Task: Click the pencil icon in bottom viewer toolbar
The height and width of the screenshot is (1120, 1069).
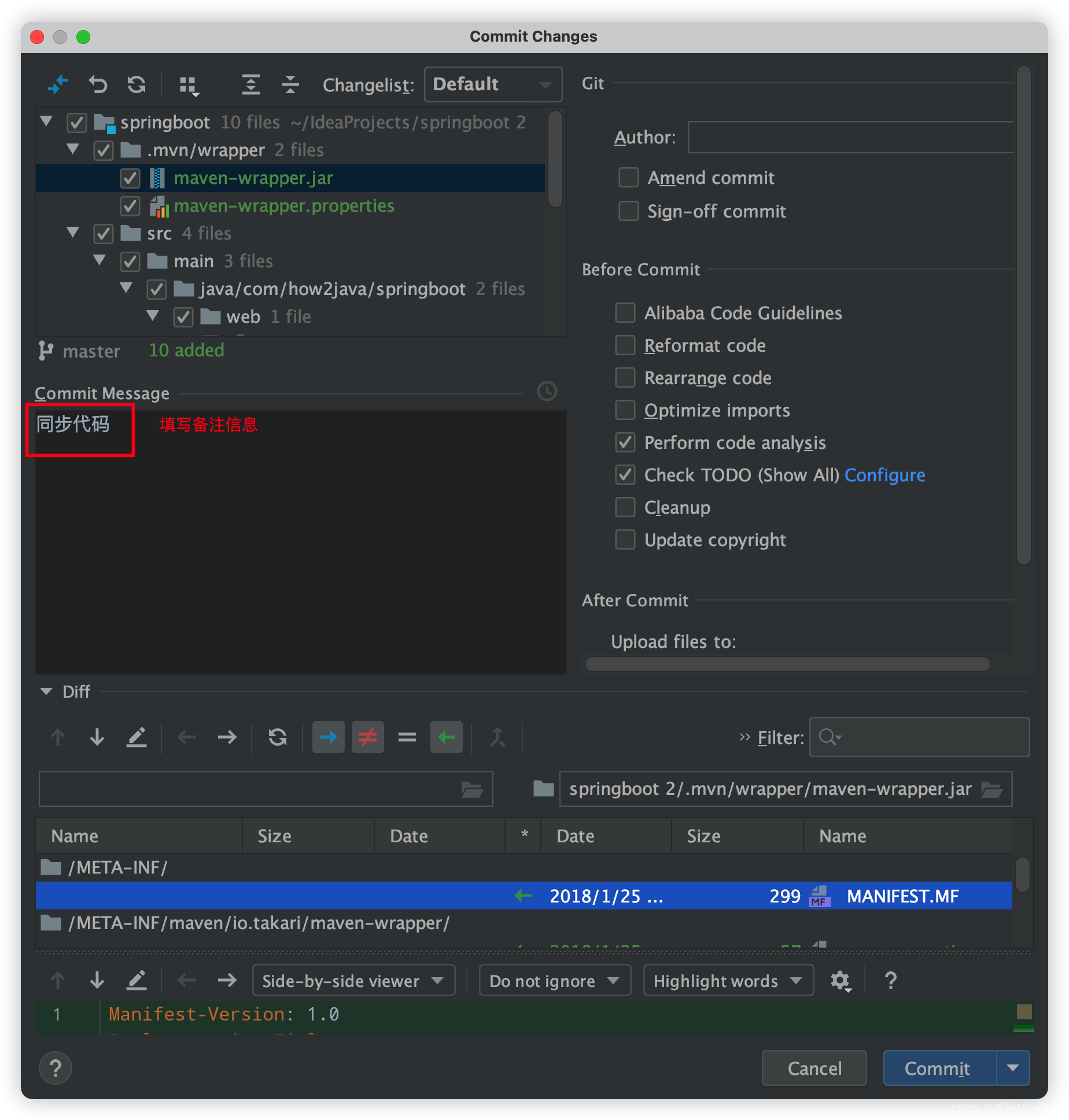Action: (x=137, y=980)
